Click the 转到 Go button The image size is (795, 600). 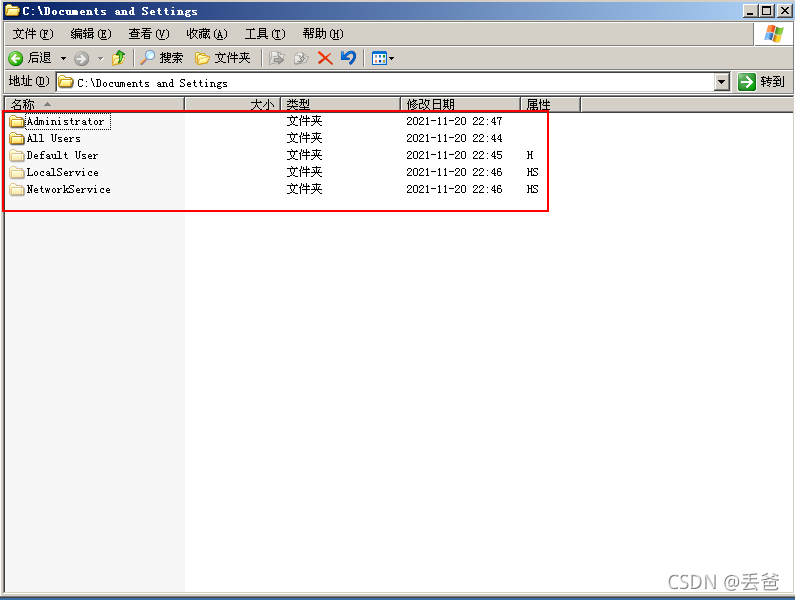click(762, 82)
